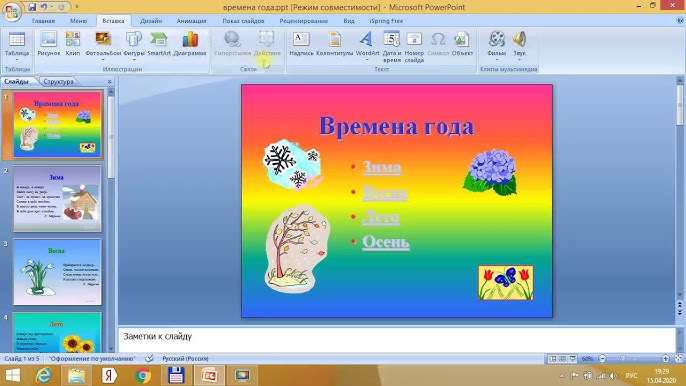Insert a SmartArt graphic
This screenshot has width=686, height=386.
click(159, 44)
